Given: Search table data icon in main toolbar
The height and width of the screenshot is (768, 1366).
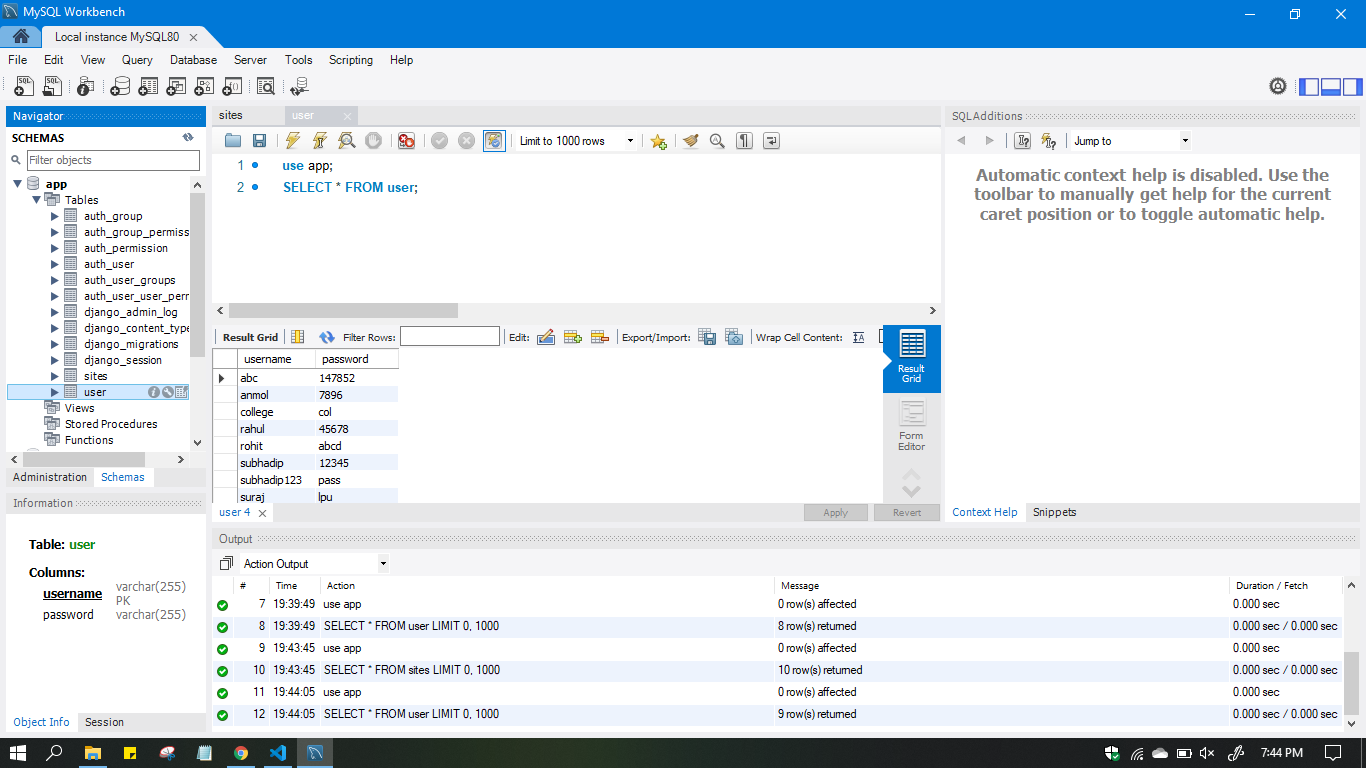Looking at the screenshot, I should [x=266, y=87].
